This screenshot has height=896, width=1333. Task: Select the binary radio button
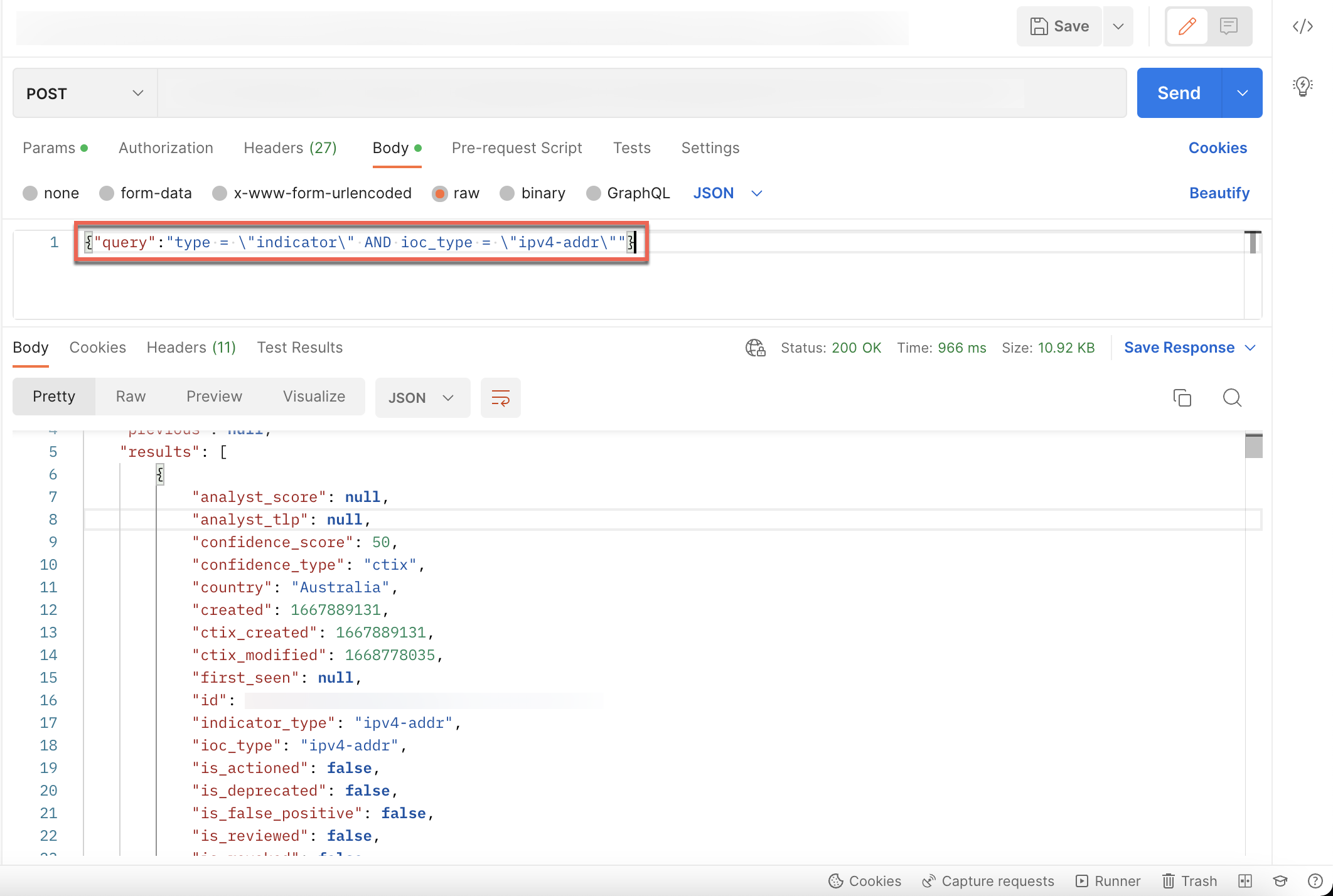point(507,193)
